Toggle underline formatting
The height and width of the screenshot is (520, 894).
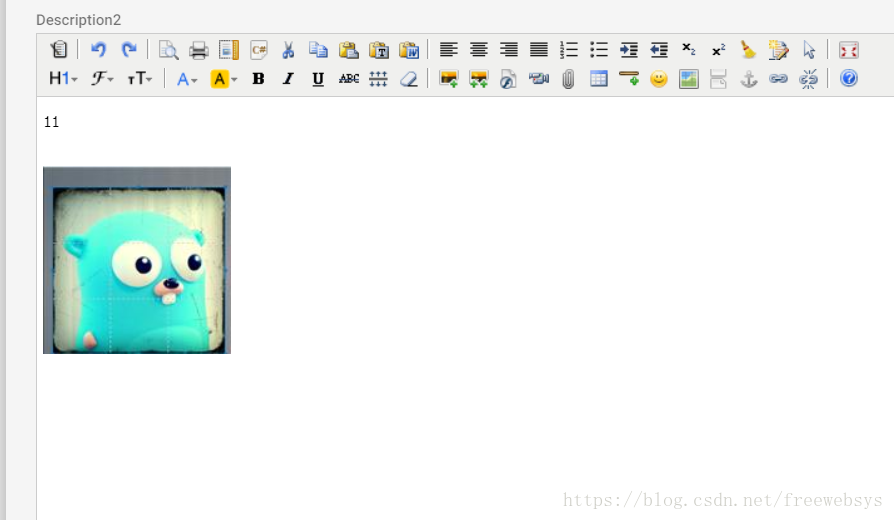click(x=318, y=79)
